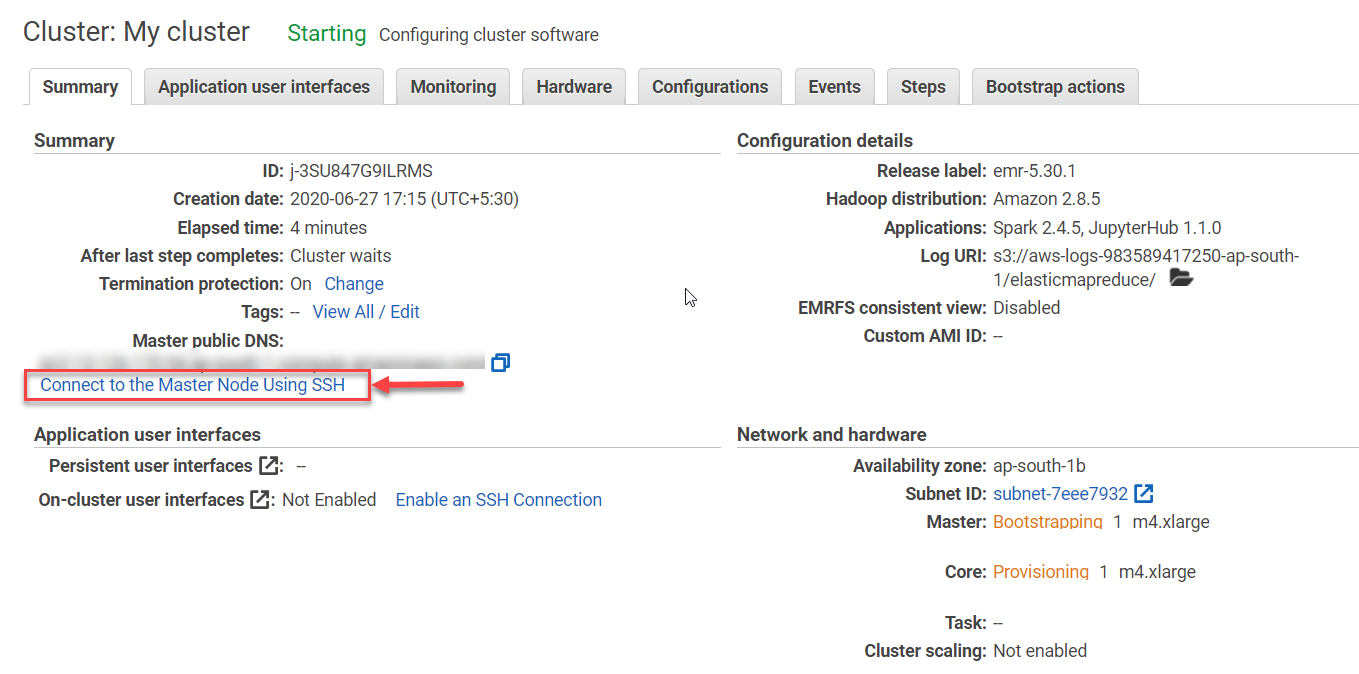Go to the Monitoring tab
The height and width of the screenshot is (674, 1359).
(x=453, y=87)
